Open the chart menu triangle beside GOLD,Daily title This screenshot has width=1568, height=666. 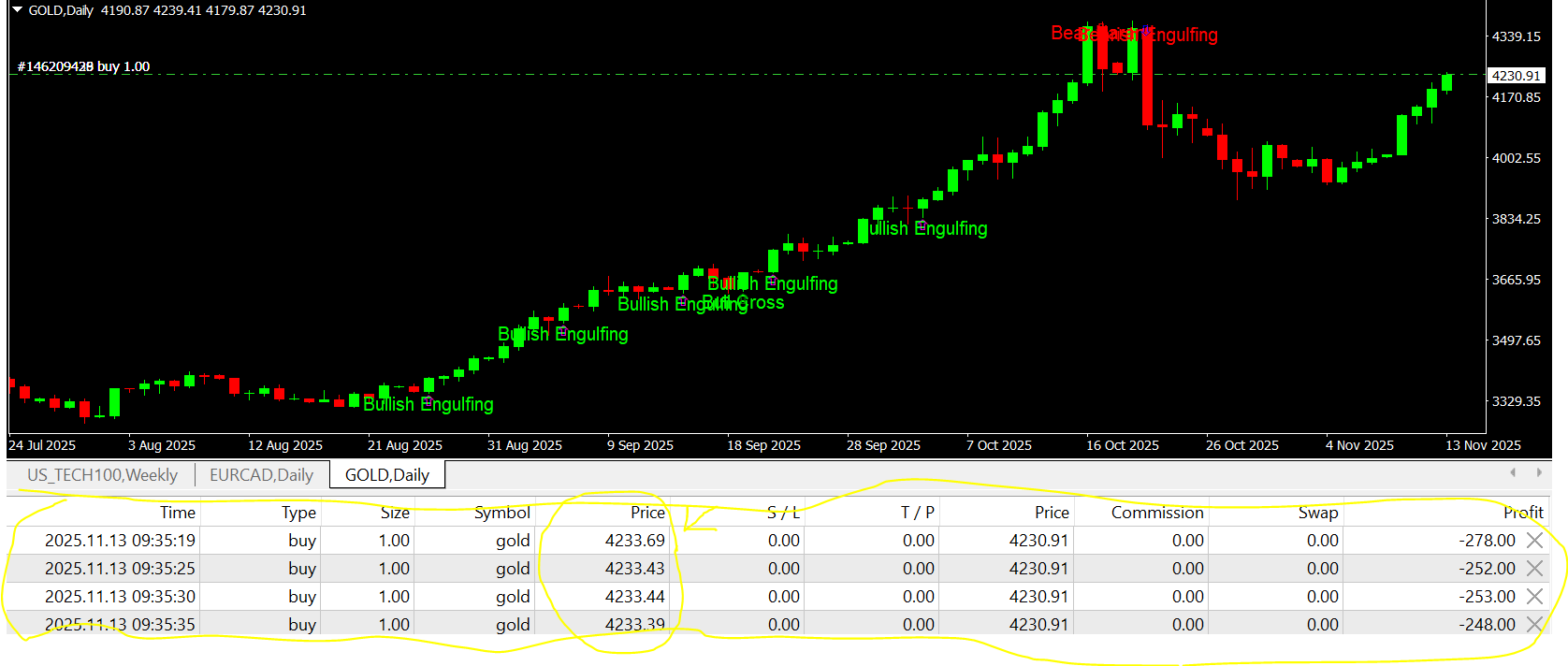pos(17,9)
